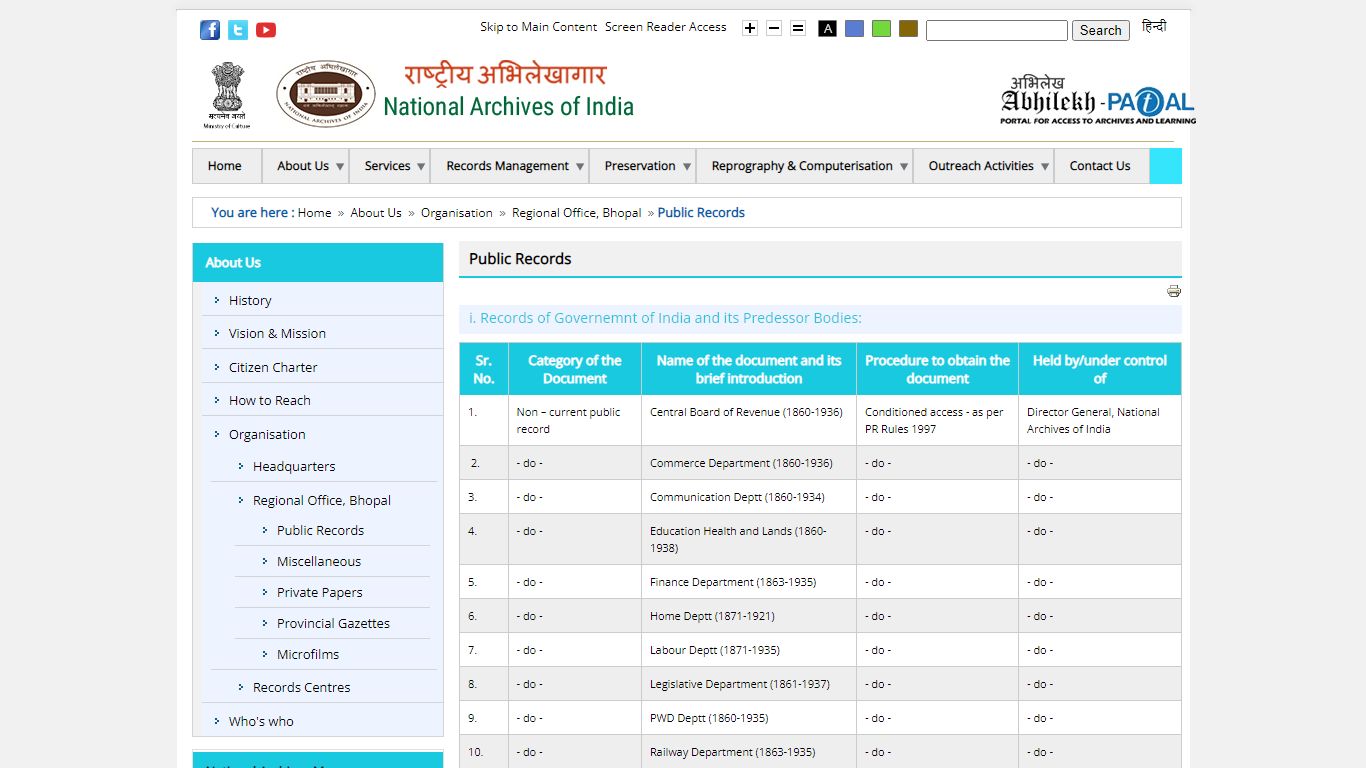1366x768 pixels.
Task: Click the Search button
Action: (x=1101, y=30)
